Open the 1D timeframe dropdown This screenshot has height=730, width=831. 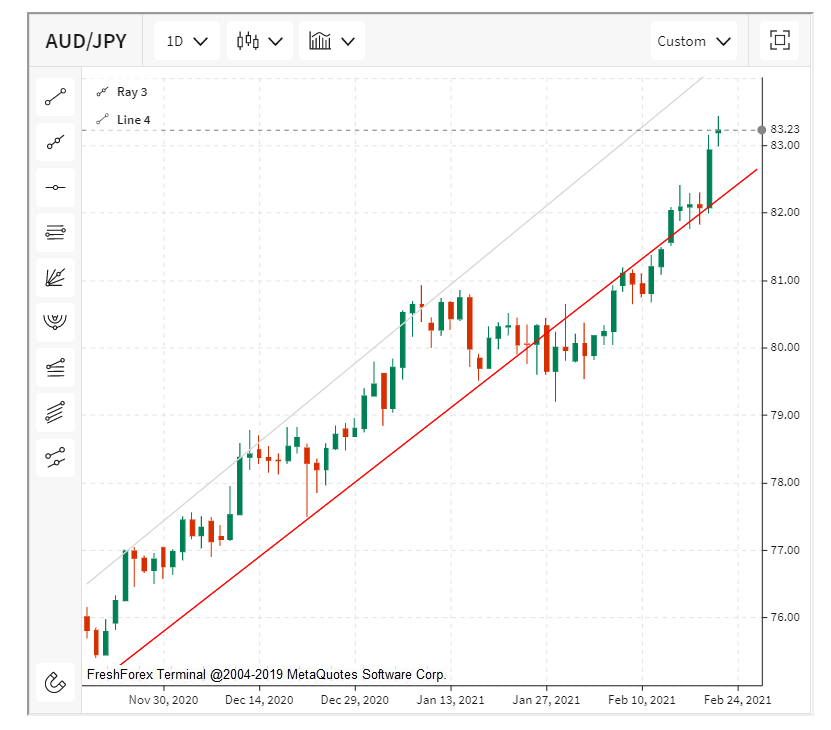(187, 41)
